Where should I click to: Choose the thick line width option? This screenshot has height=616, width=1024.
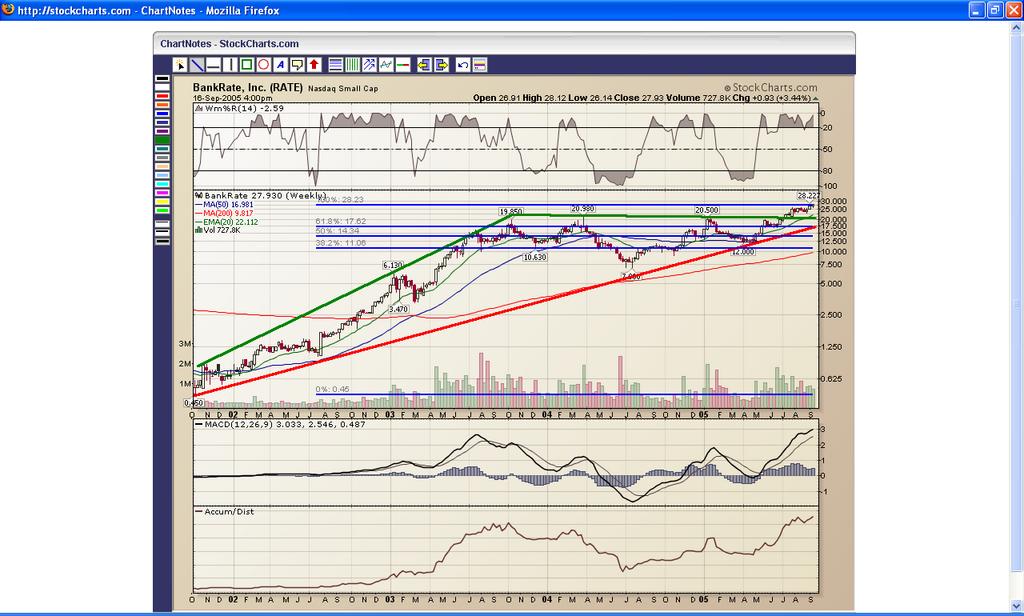point(162,242)
